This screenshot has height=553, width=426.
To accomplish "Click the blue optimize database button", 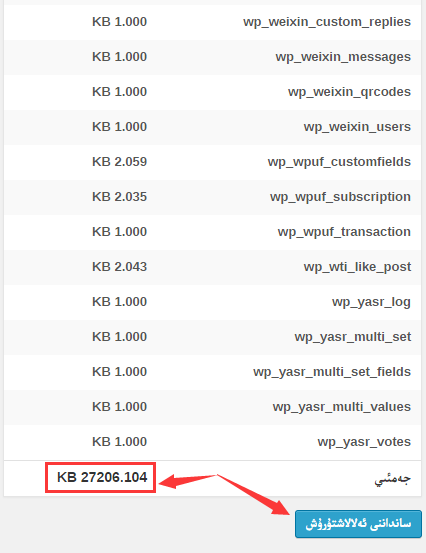I will pos(358,524).
